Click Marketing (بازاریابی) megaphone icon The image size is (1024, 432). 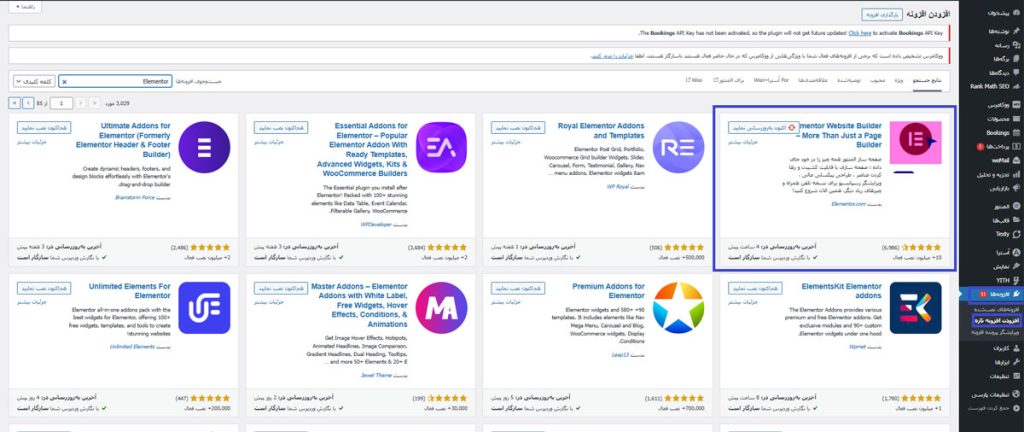[1017, 188]
